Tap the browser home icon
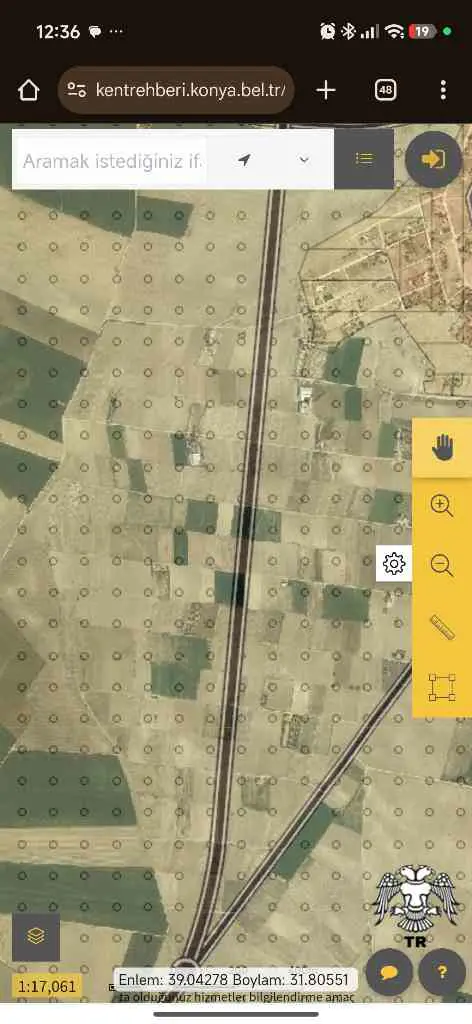This screenshot has height=1024, width=472. pos(28,90)
